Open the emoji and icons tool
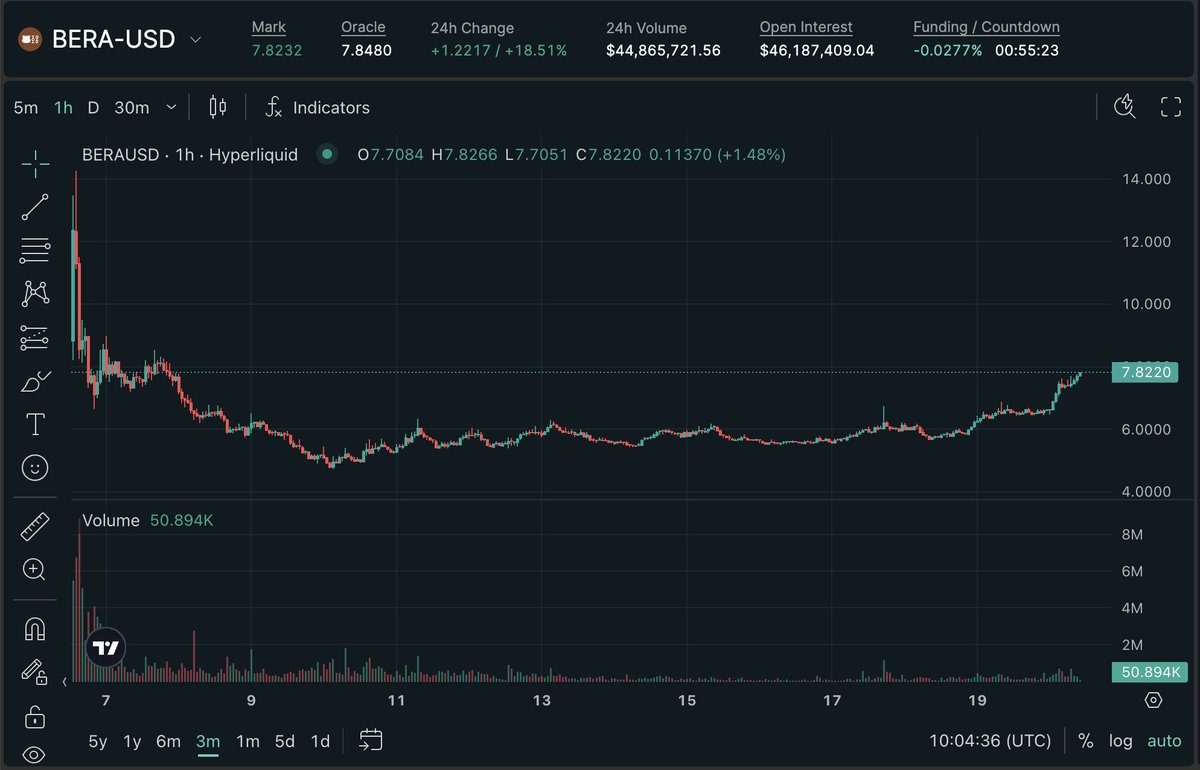 [35, 468]
